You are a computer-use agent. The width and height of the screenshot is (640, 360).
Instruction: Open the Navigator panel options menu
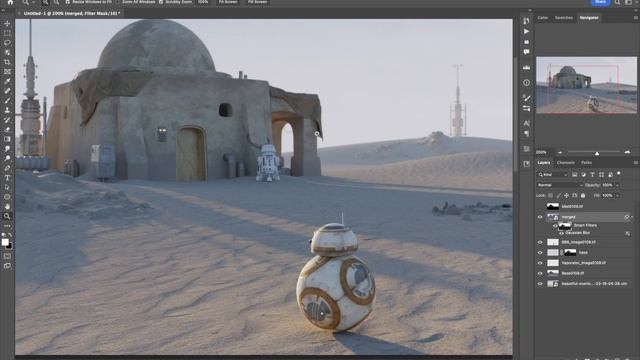coord(636,18)
